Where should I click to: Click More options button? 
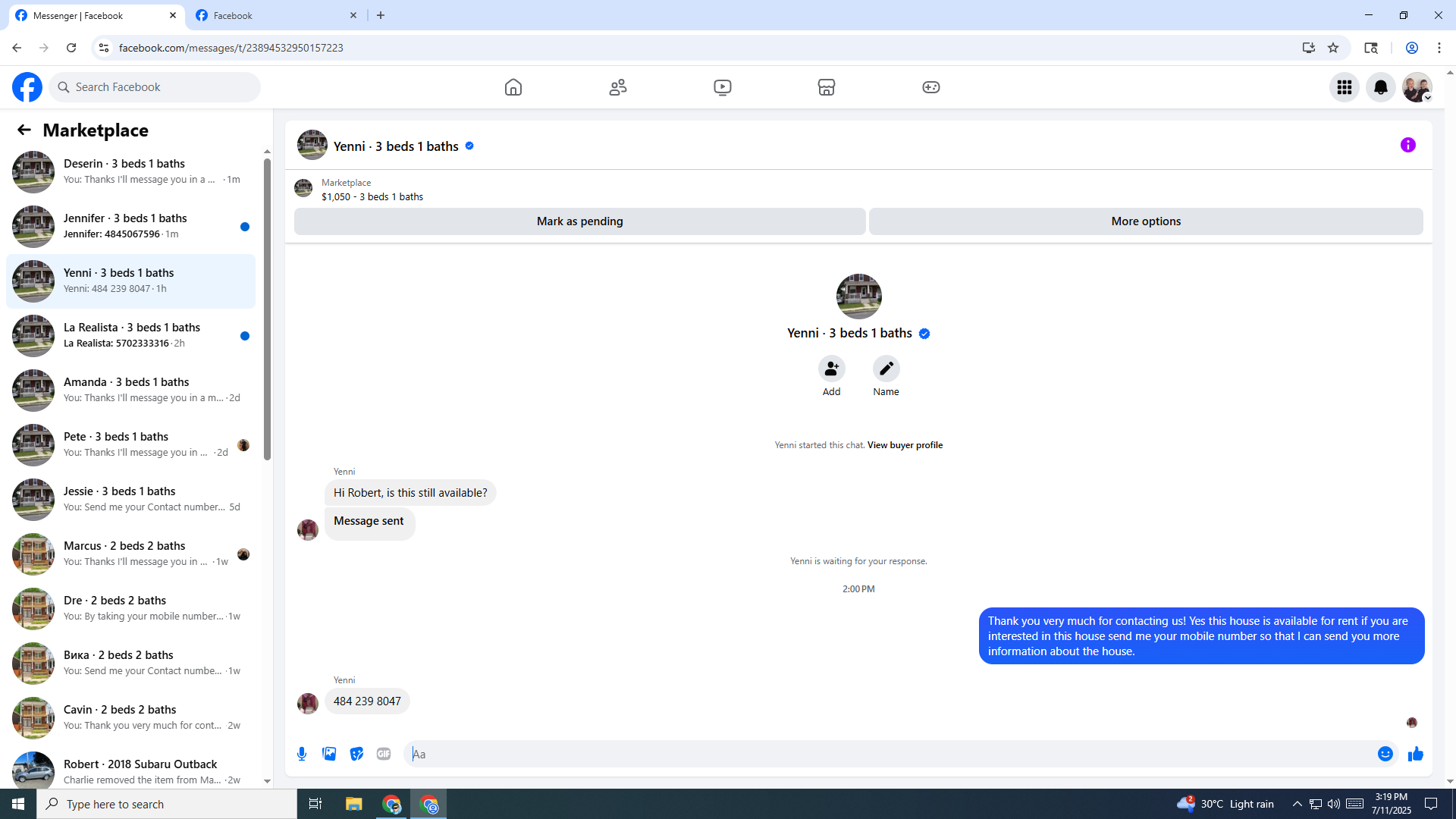coord(1146,221)
